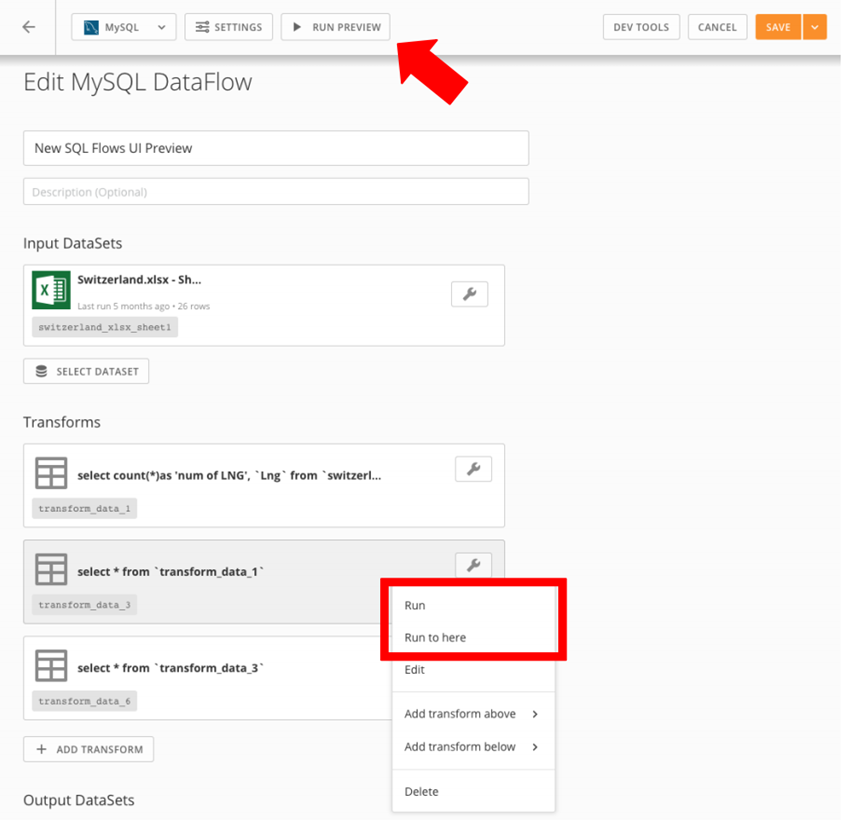Open the MySQL flow type dropdown
This screenshot has height=820, width=850.
(x=124, y=27)
